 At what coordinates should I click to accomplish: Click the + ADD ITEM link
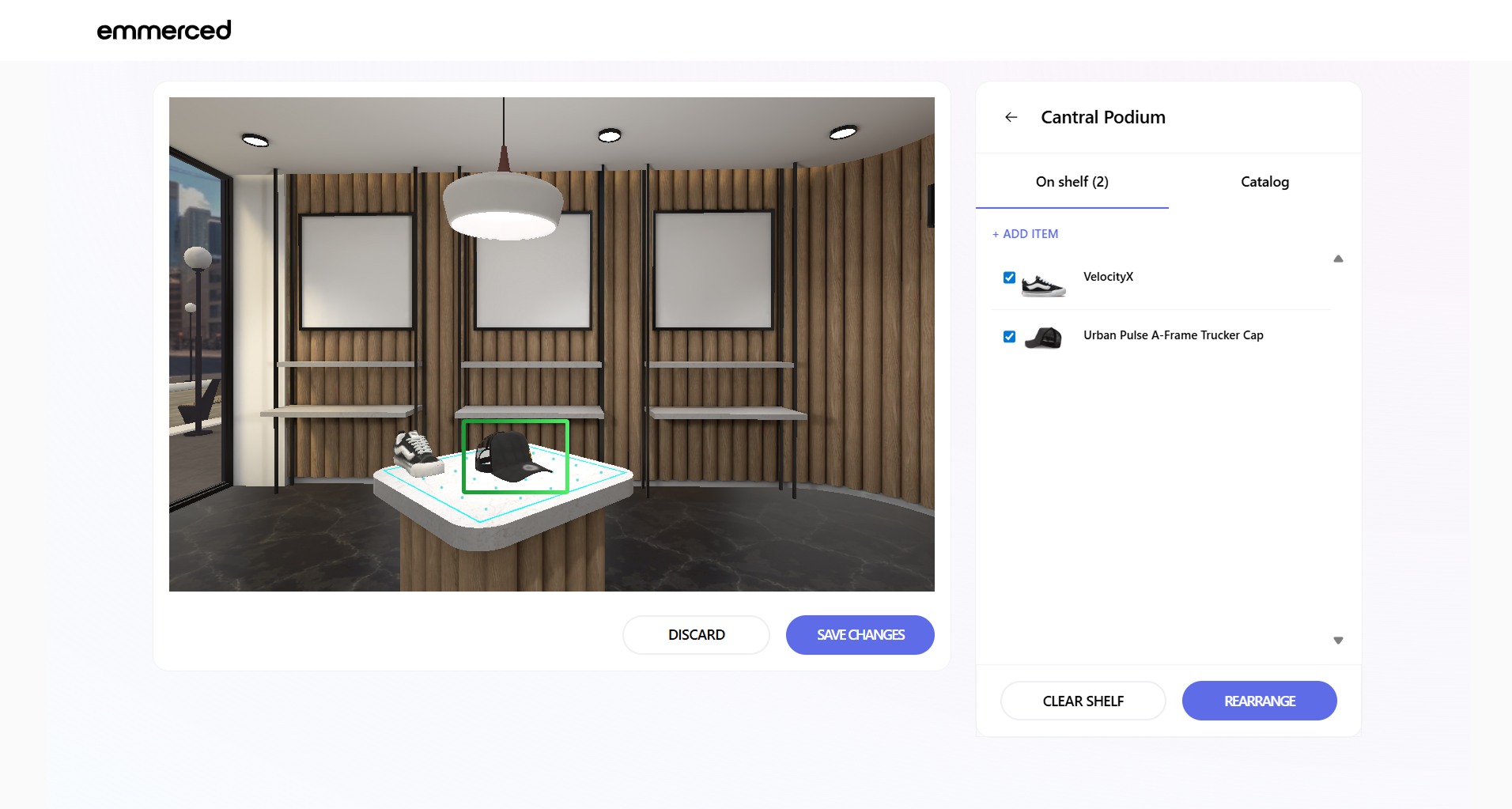pyautogui.click(x=1026, y=234)
